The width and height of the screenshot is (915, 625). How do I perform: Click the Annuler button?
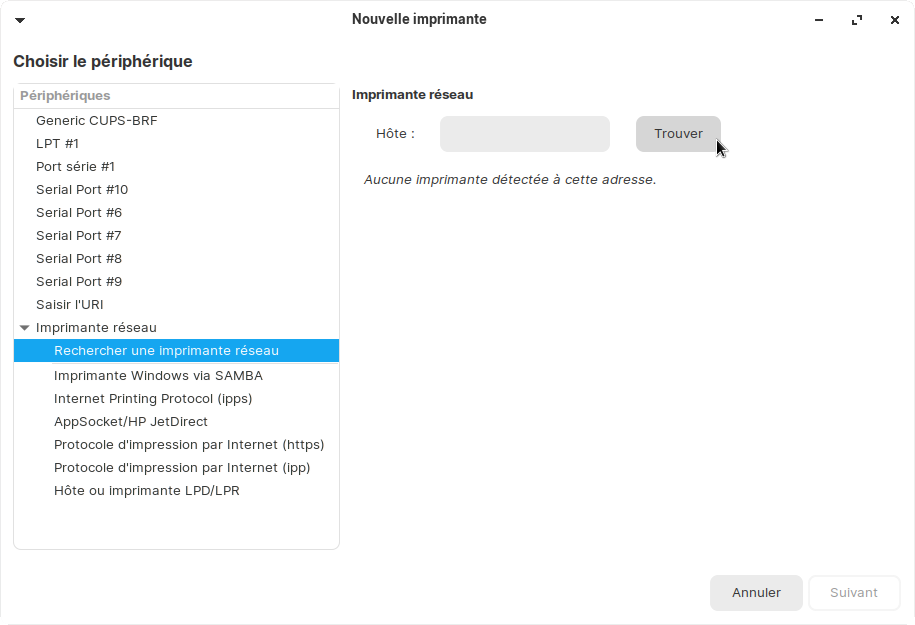pyautogui.click(x=756, y=593)
